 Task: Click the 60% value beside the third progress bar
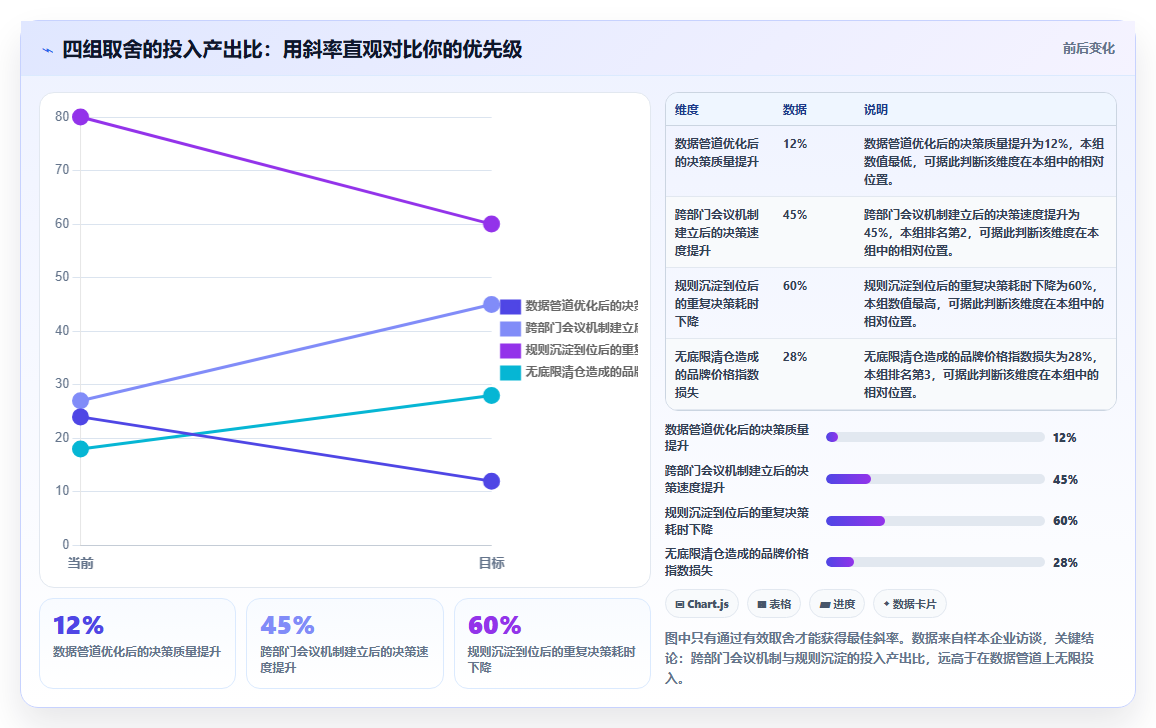click(x=1065, y=521)
